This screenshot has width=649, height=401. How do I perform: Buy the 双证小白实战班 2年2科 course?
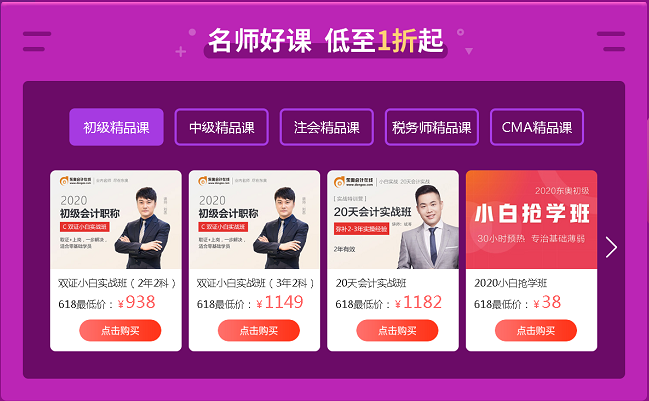[x=120, y=330]
